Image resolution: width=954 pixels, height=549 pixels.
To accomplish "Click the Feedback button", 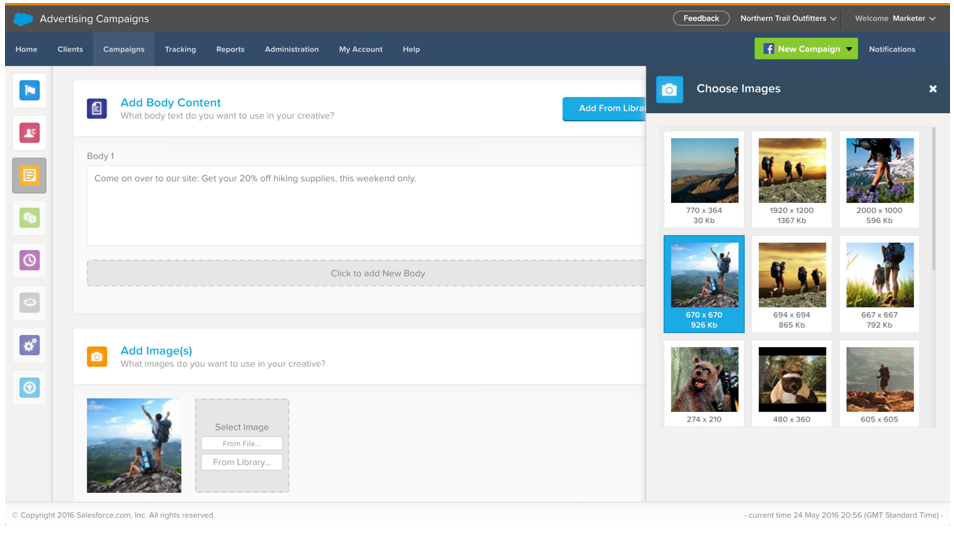I will pyautogui.click(x=701, y=18).
